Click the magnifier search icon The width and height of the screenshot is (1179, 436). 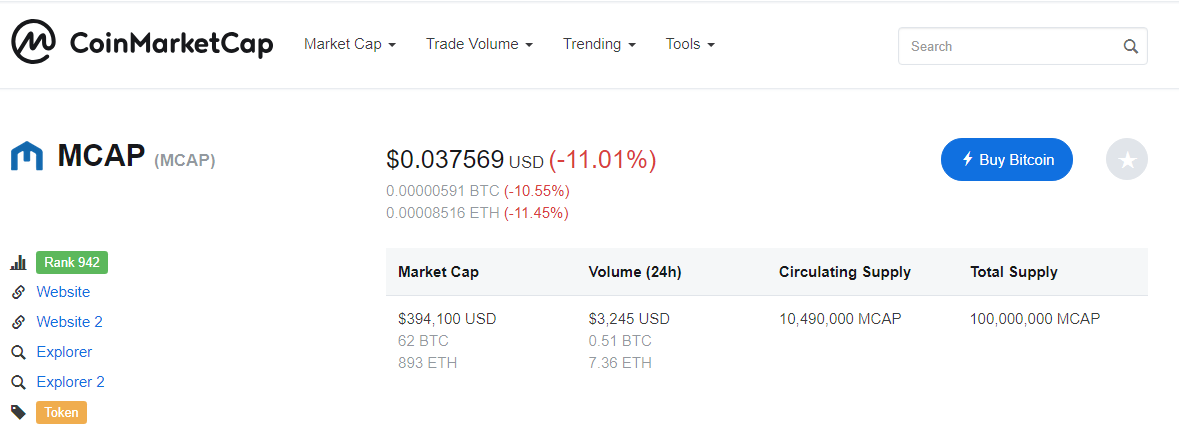(1130, 46)
